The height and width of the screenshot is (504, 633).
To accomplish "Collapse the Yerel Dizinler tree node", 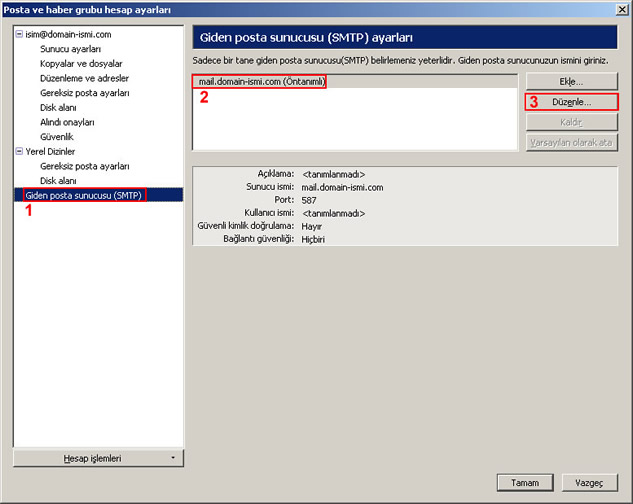I will [x=18, y=151].
